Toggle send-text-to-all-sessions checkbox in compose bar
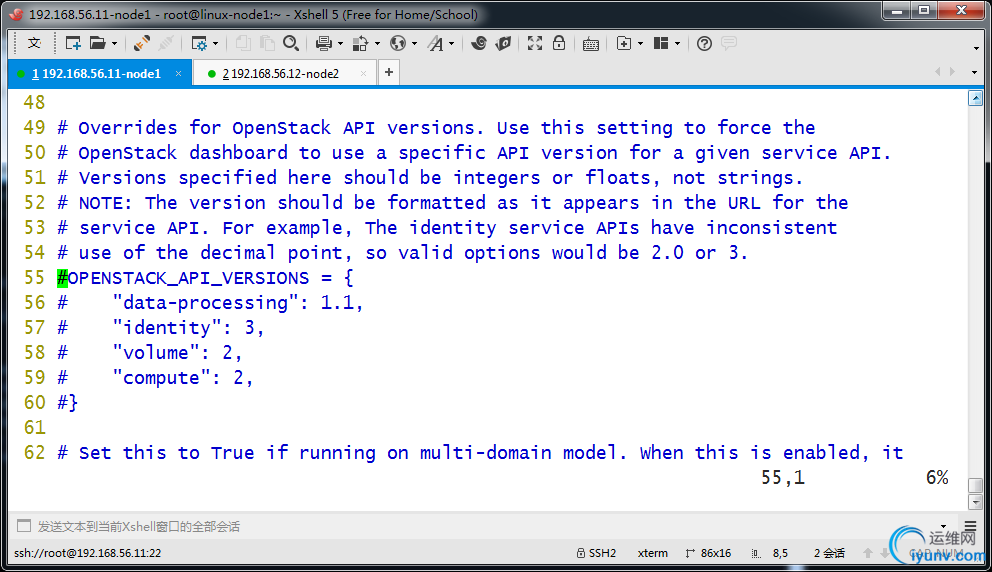 click(24, 526)
